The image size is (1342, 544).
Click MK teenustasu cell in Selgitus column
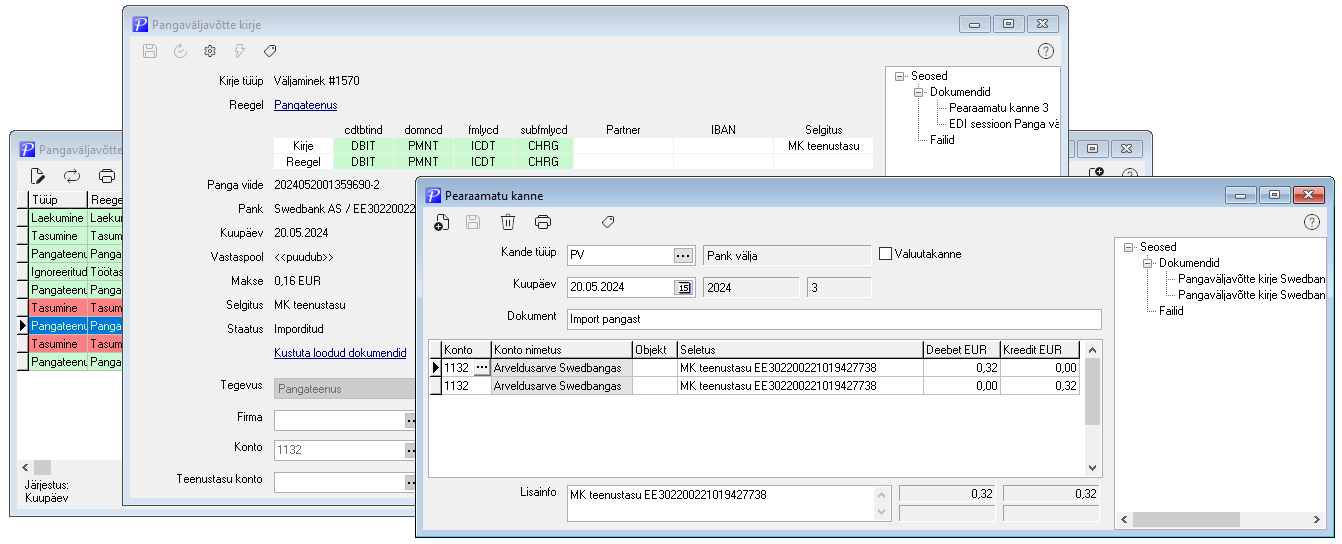coord(823,146)
